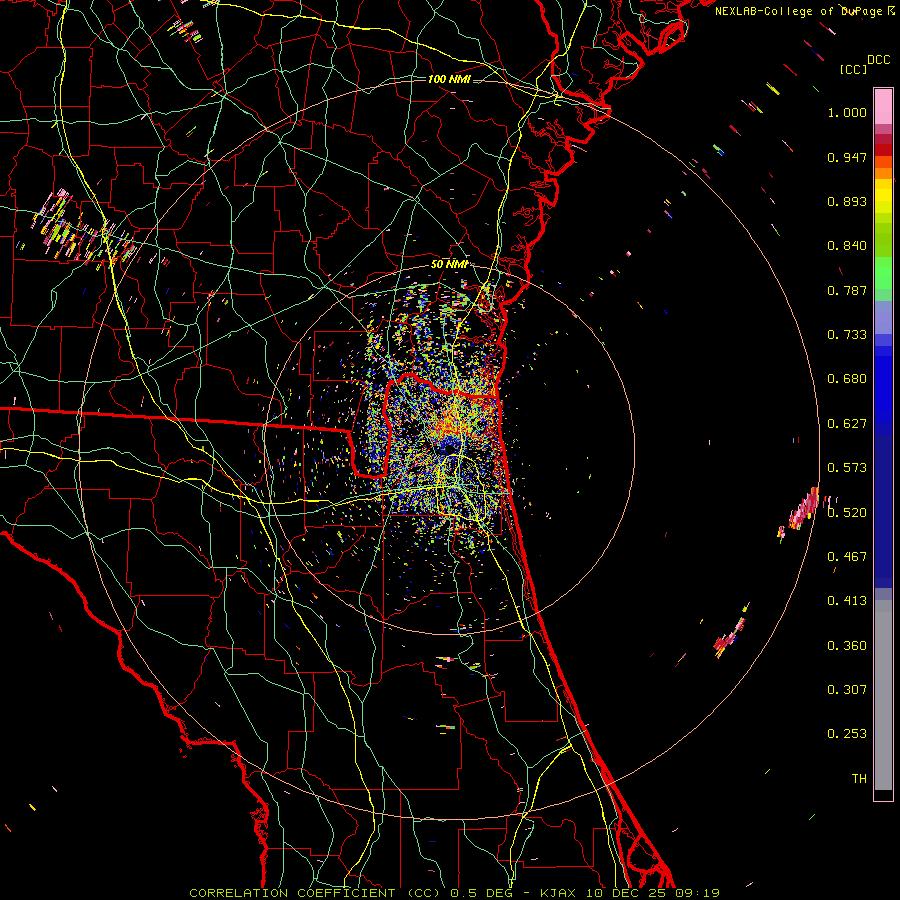Click the 0.627 legend value

click(x=847, y=424)
